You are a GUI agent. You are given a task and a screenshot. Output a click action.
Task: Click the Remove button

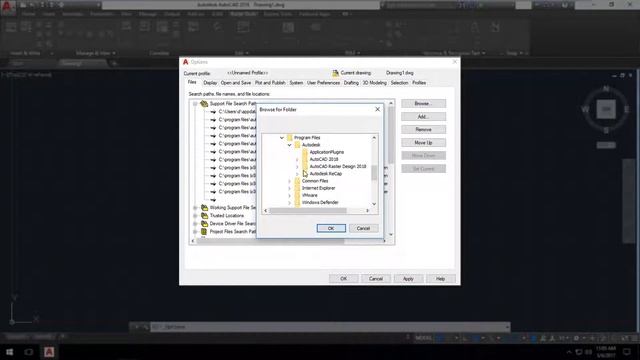tap(423, 129)
